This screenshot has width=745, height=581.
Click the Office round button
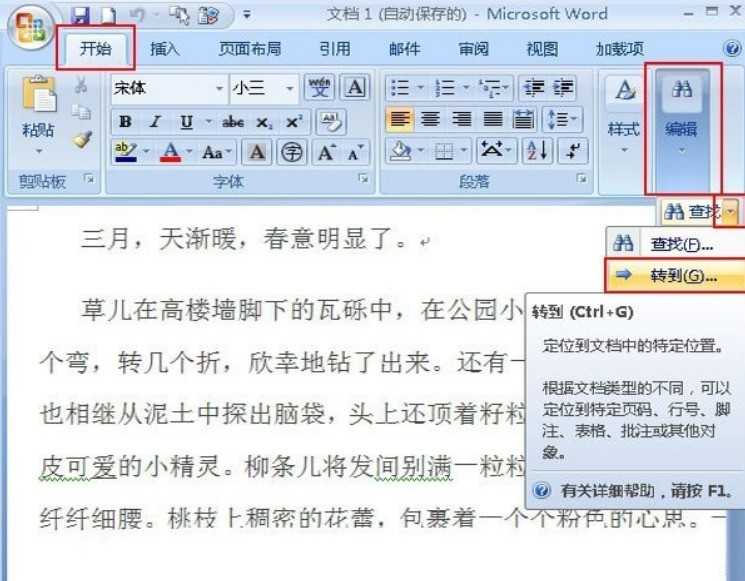[29, 27]
